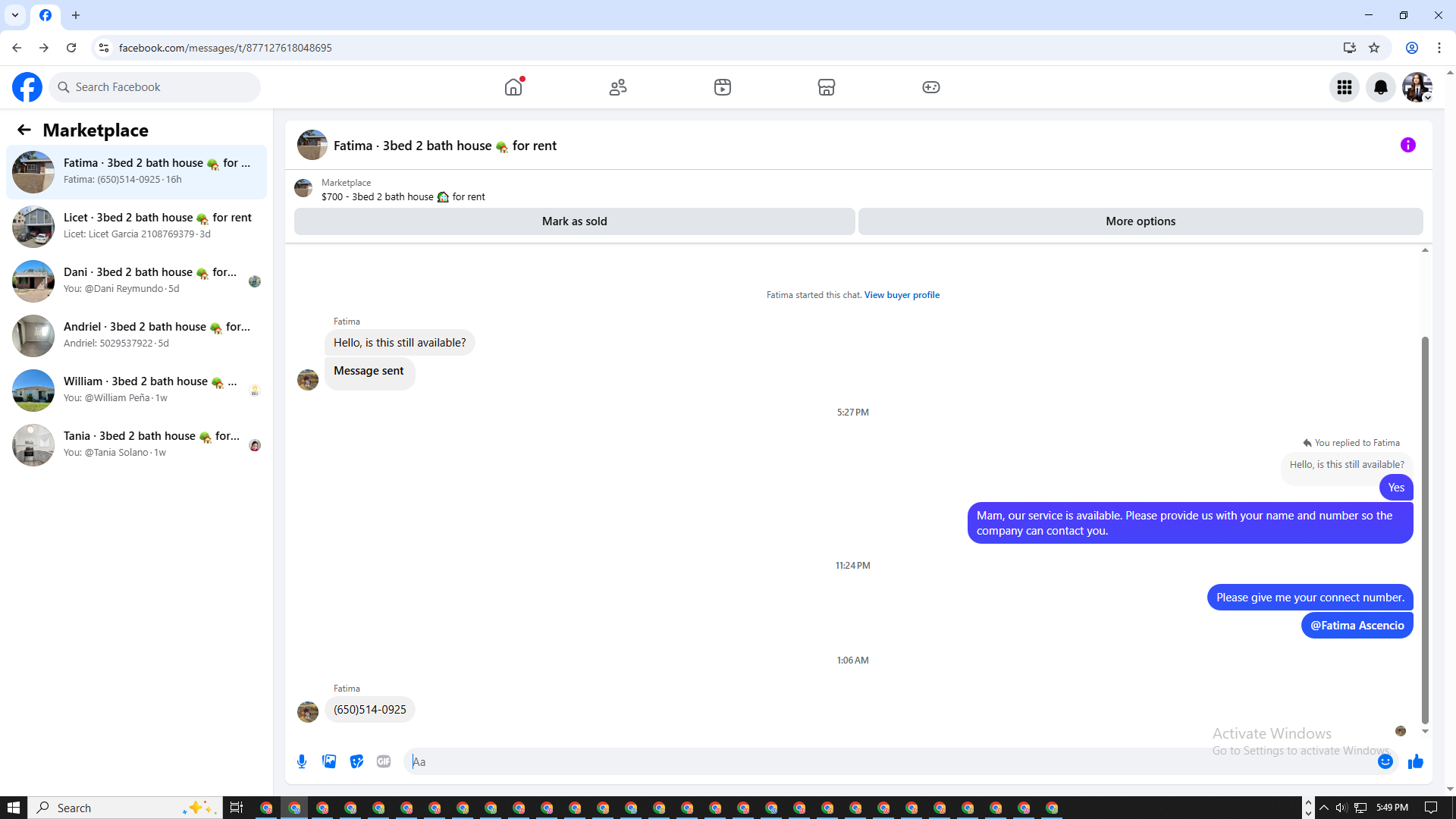The image size is (1456, 819).
Task: Open Andriel's chat in the list
Action: click(x=136, y=336)
